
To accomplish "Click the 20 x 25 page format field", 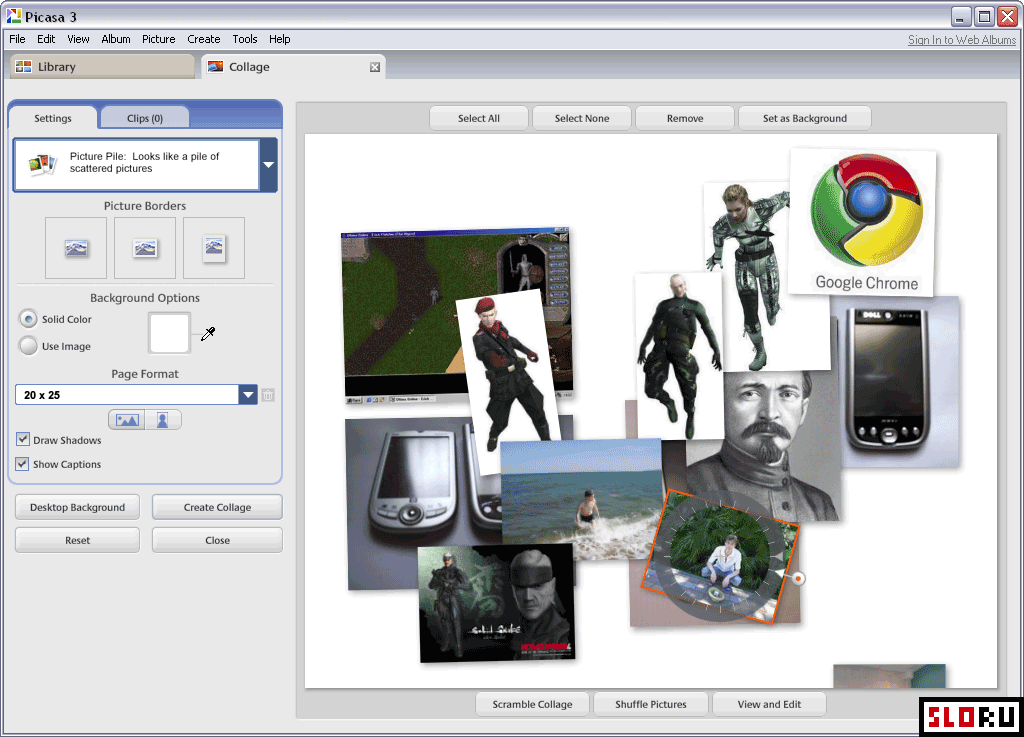I will click(x=127, y=395).
